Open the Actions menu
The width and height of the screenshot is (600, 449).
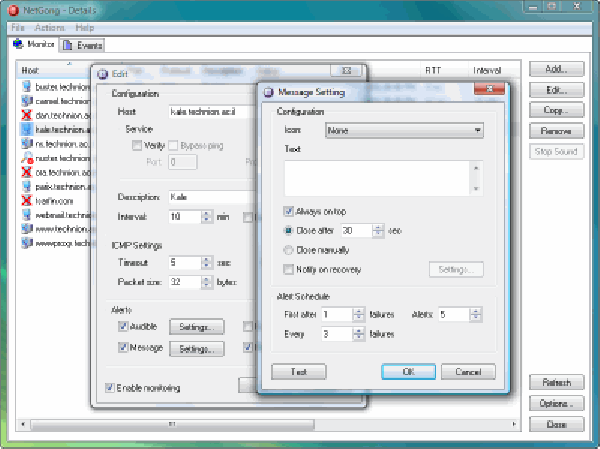coord(50,28)
